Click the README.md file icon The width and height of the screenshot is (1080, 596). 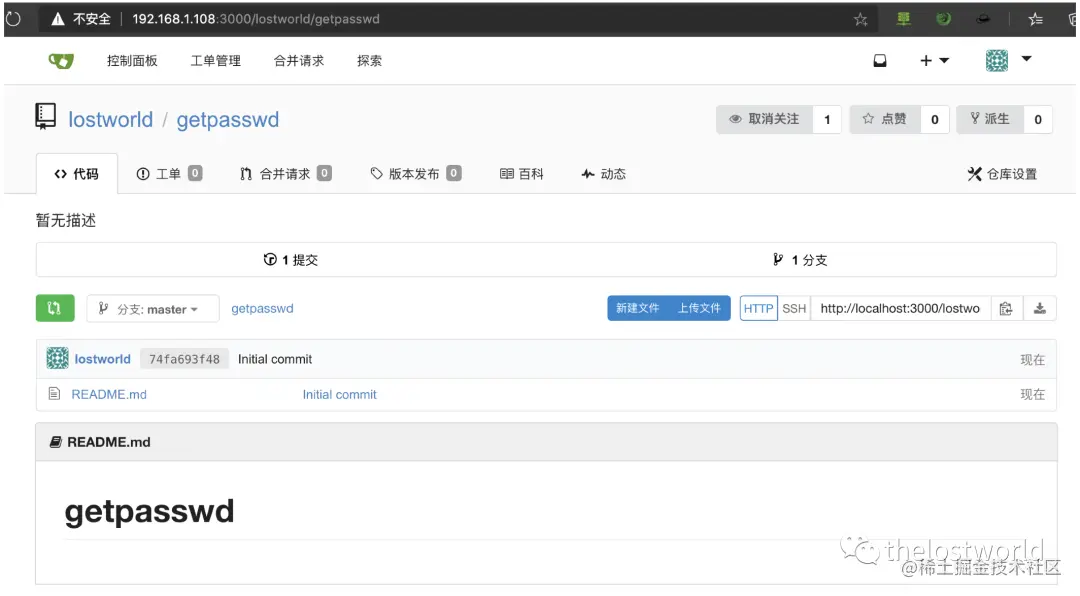pyautogui.click(x=54, y=393)
